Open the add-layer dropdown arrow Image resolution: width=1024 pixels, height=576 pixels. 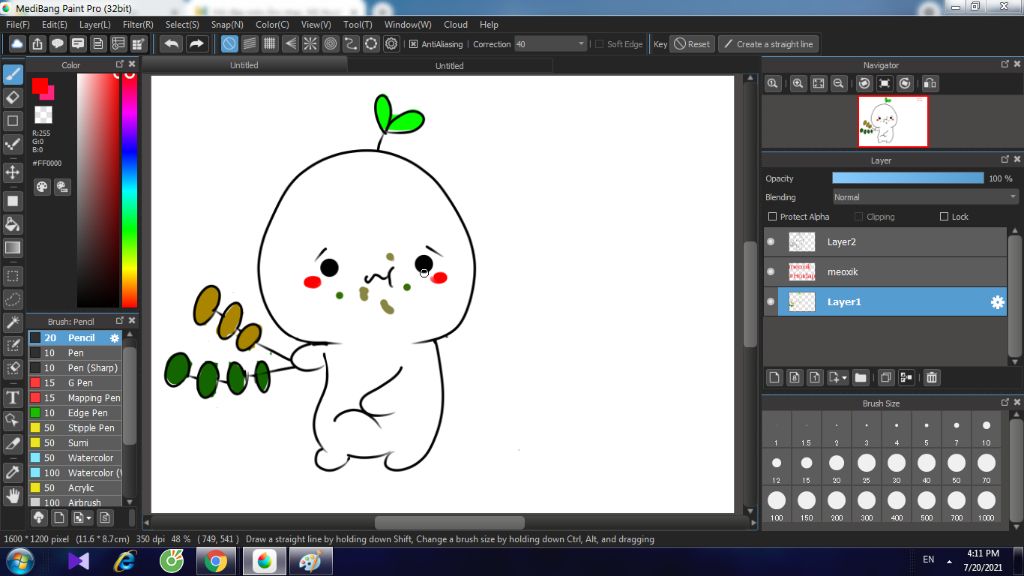click(x=845, y=378)
